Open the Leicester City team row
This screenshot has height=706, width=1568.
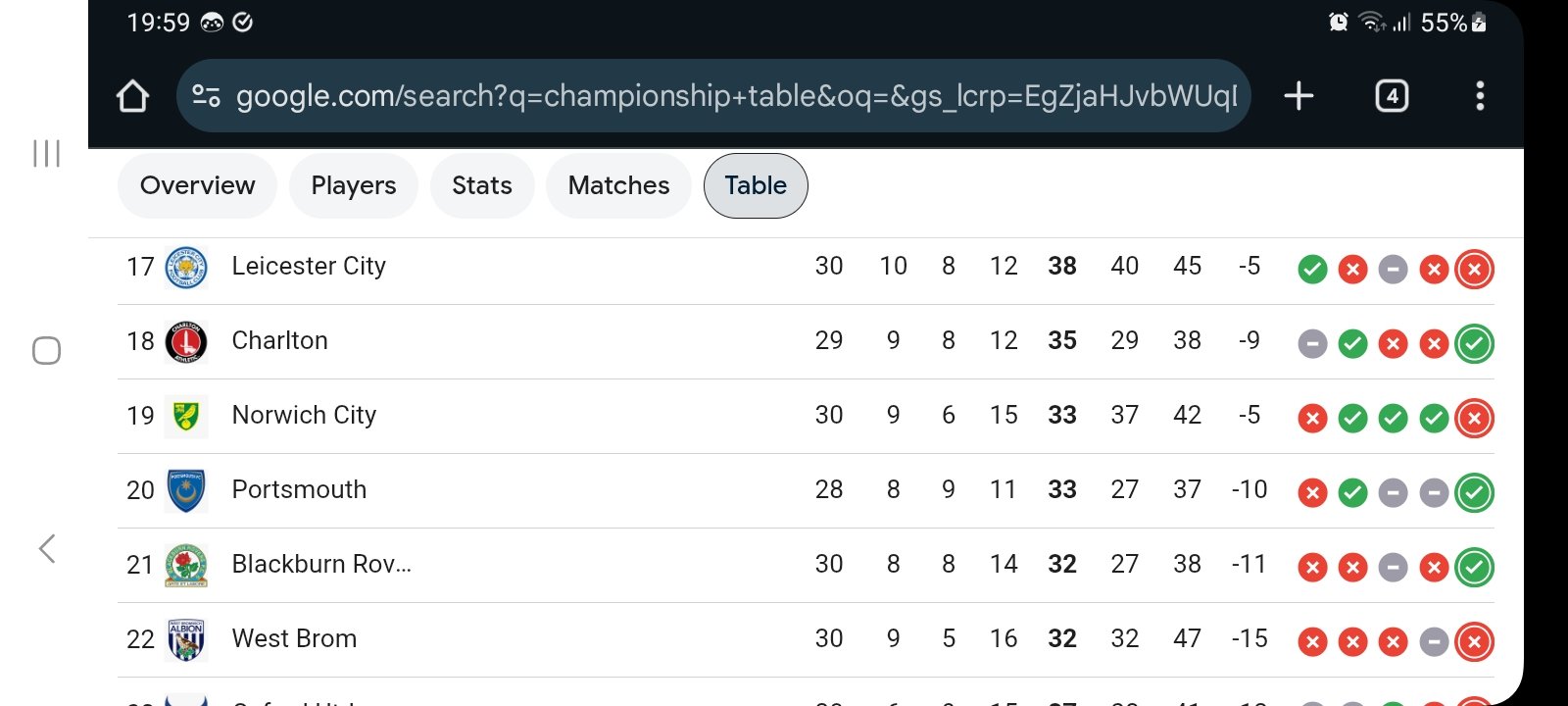pos(806,268)
